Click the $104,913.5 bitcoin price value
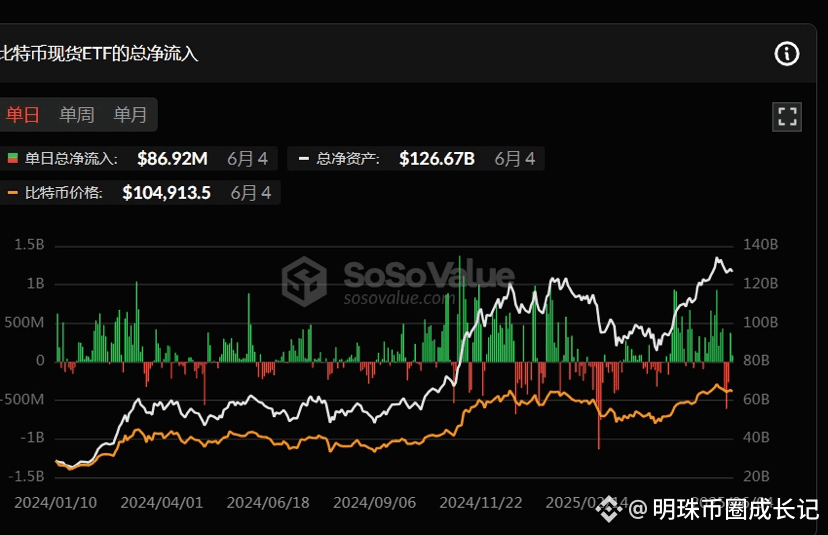Viewport: 828px width, 535px height. click(166, 193)
